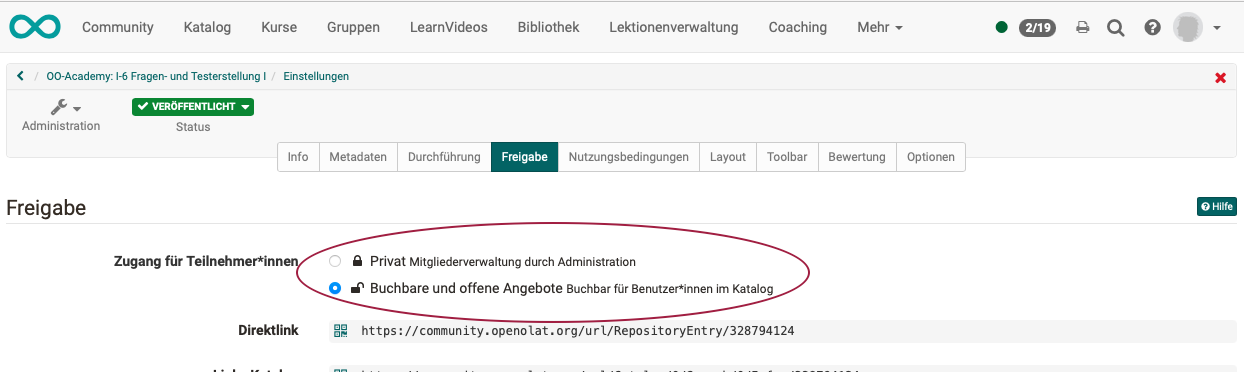Select the Privat access radio button
The height and width of the screenshot is (372, 1244).
tap(335, 262)
